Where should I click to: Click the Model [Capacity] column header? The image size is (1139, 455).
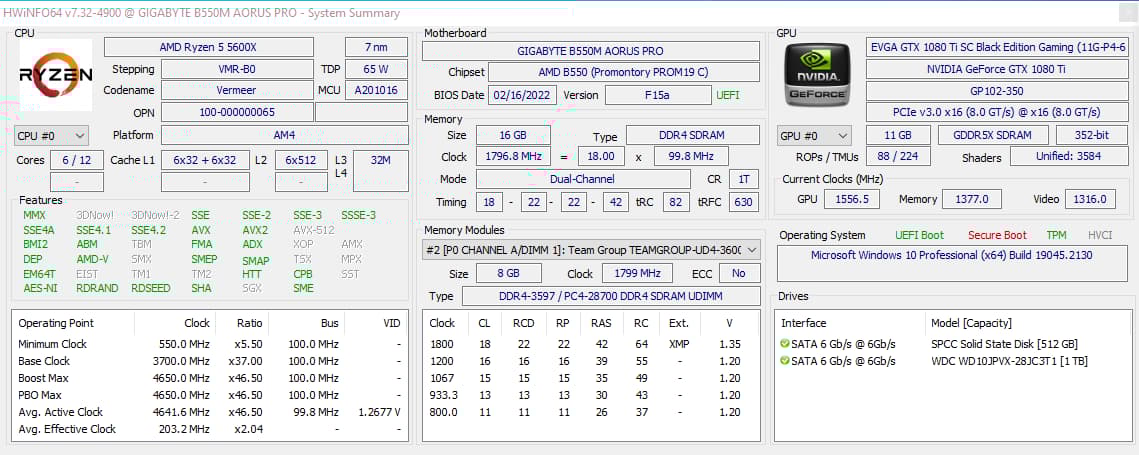coord(971,323)
